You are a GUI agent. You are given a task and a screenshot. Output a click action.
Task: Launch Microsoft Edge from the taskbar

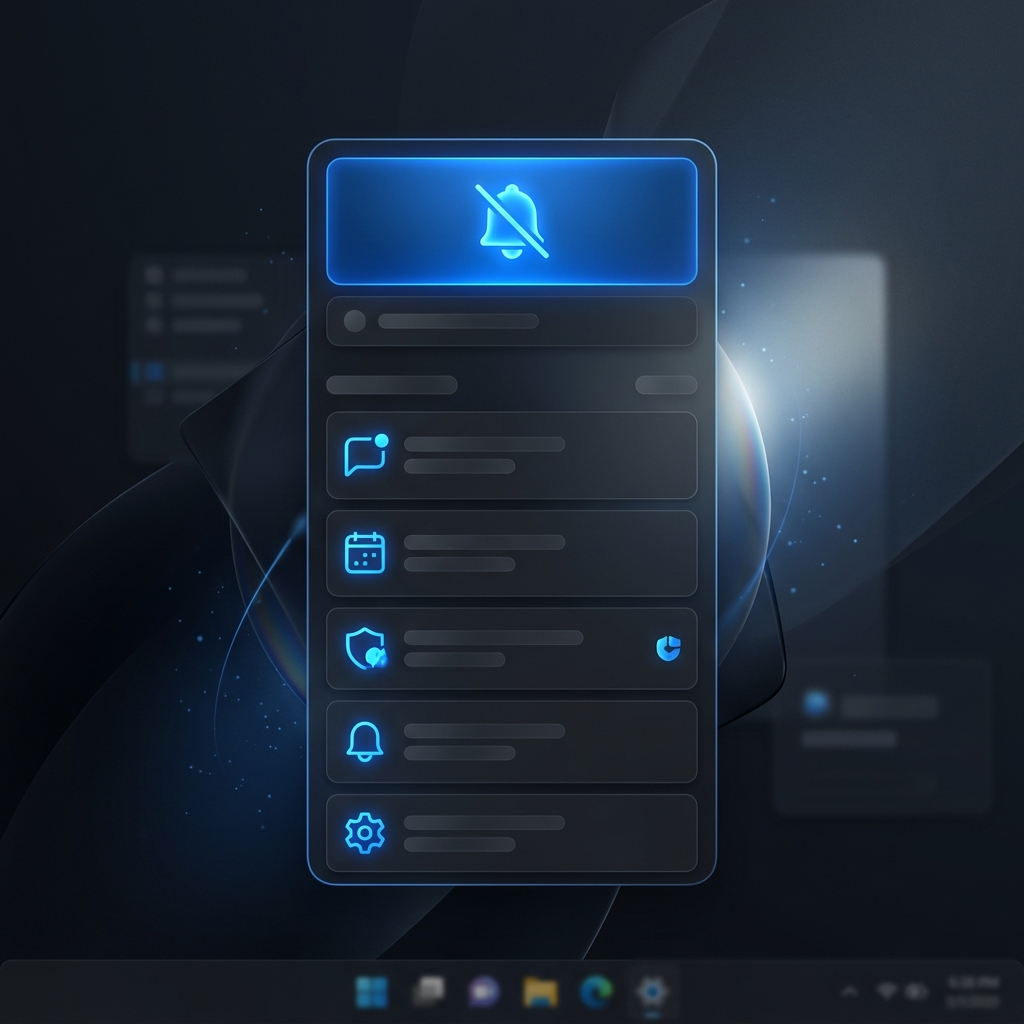click(596, 992)
